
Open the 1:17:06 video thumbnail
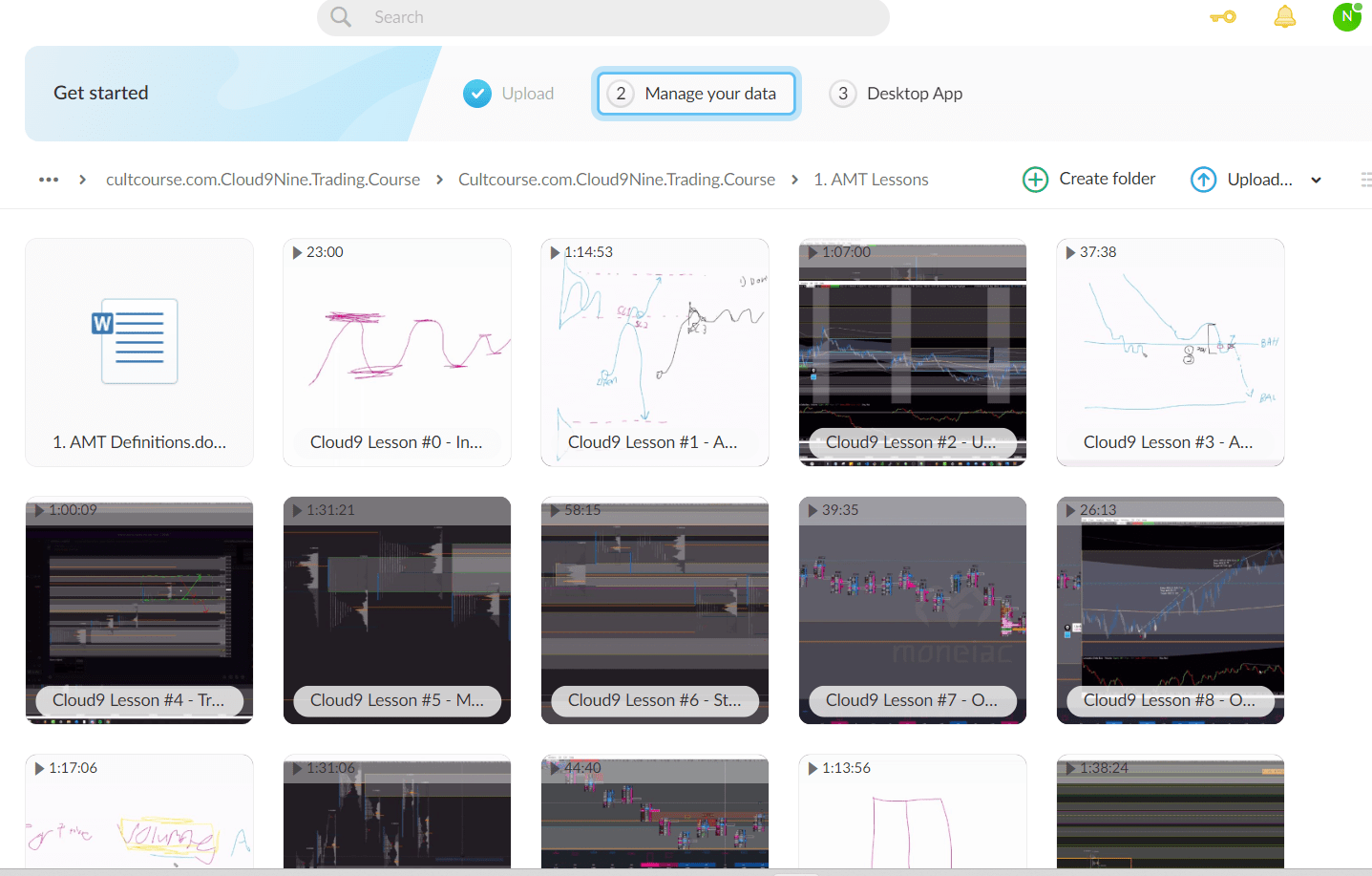(139, 812)
